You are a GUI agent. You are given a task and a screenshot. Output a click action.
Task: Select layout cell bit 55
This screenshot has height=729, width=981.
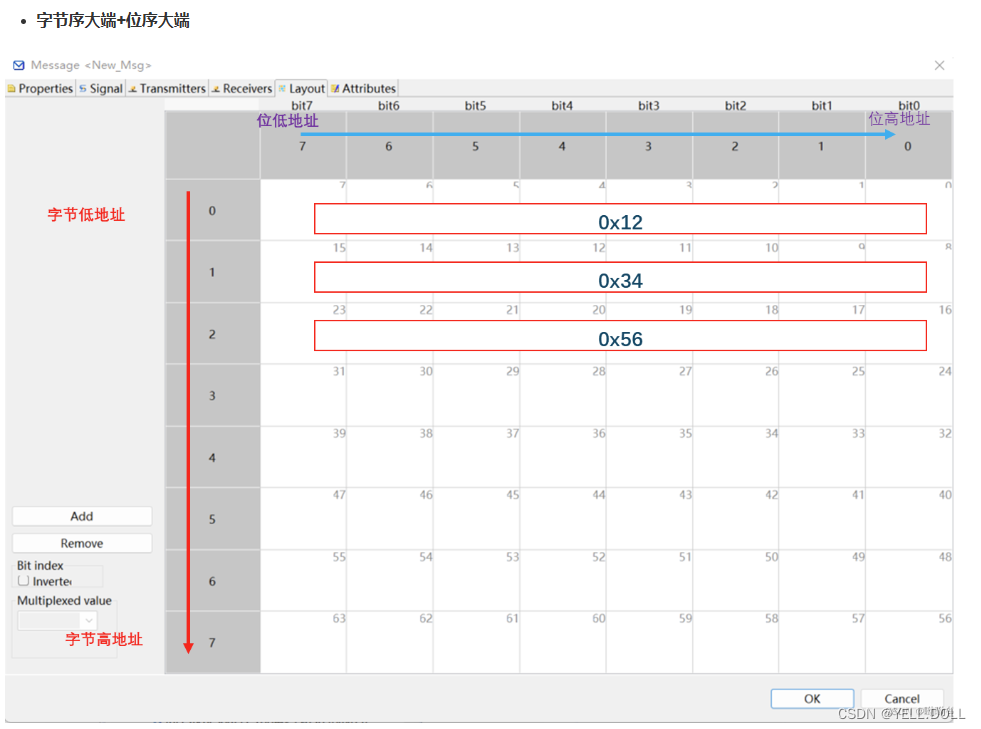coord(303,581)
